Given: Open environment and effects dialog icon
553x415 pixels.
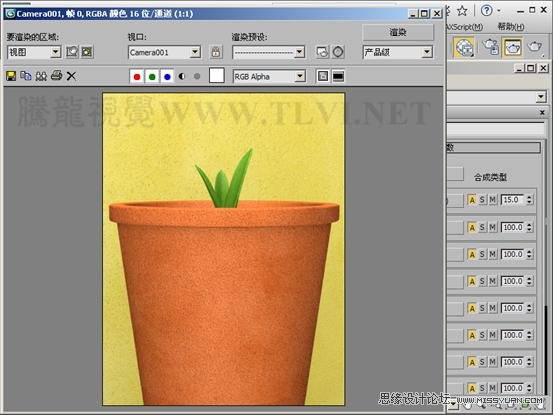Looking at the screenshot, I should [x=338, y=52].
